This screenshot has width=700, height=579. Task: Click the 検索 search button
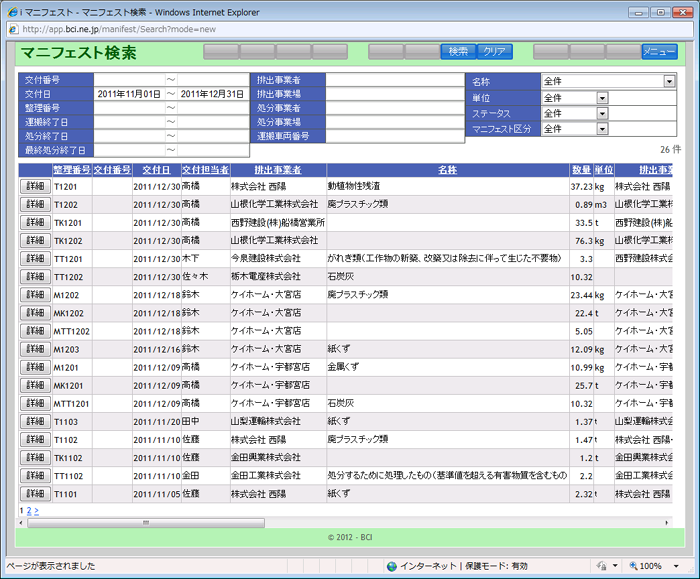pyautogui.click(x=458, y=52)
